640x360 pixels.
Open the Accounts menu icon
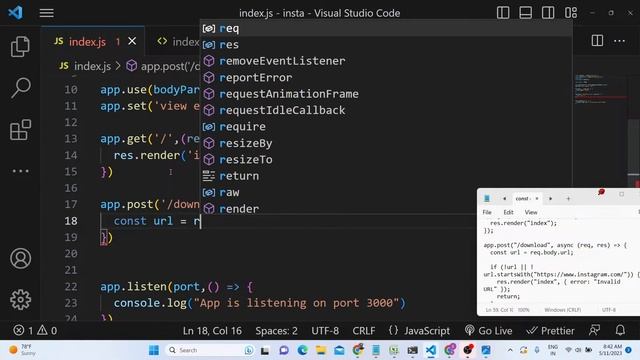(20, 258)
